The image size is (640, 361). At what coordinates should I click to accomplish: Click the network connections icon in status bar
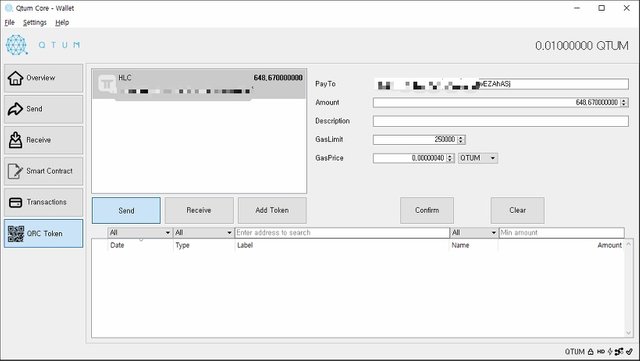point(619,352)
